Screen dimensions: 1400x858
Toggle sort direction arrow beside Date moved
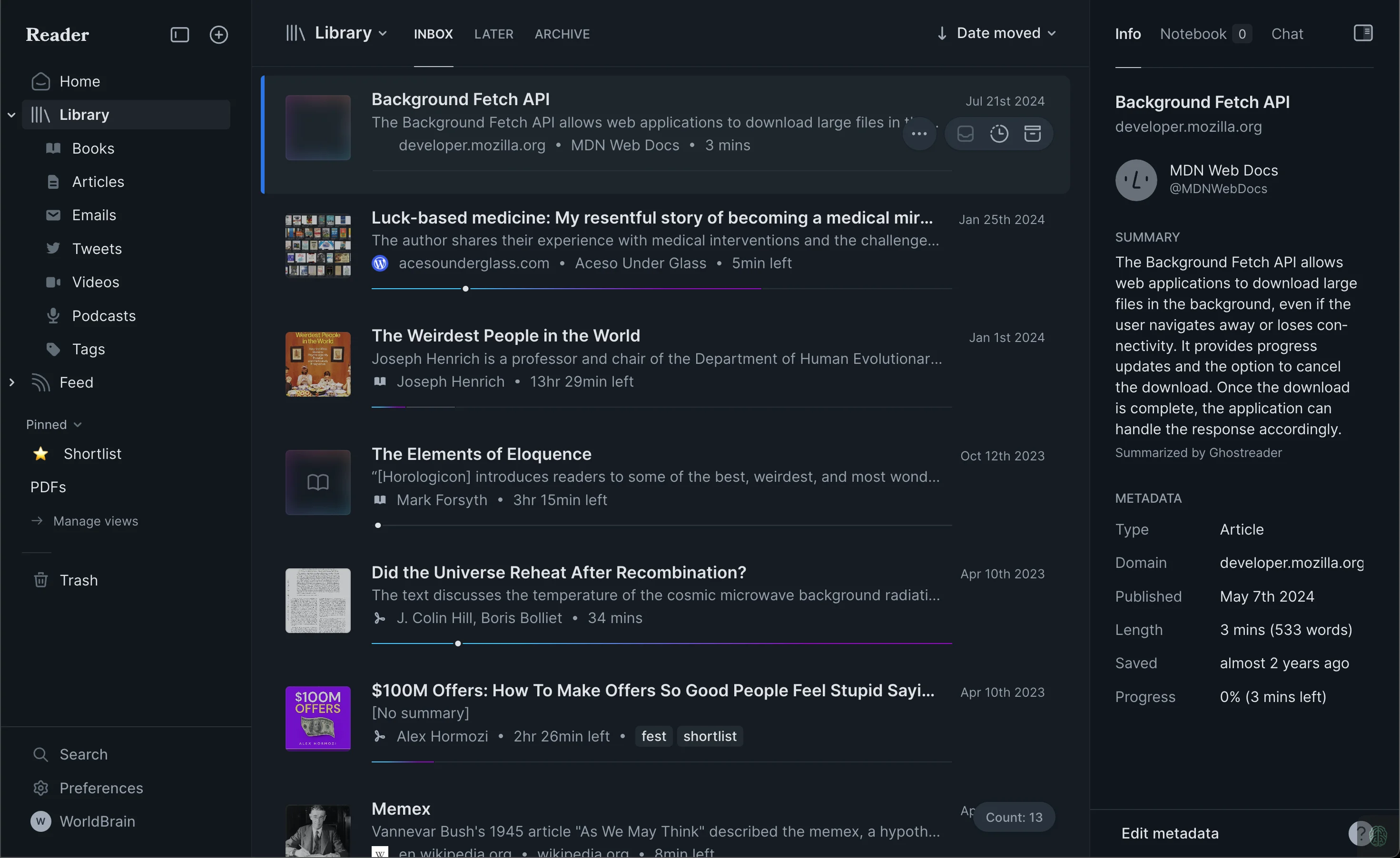click(x=941, y=33)
